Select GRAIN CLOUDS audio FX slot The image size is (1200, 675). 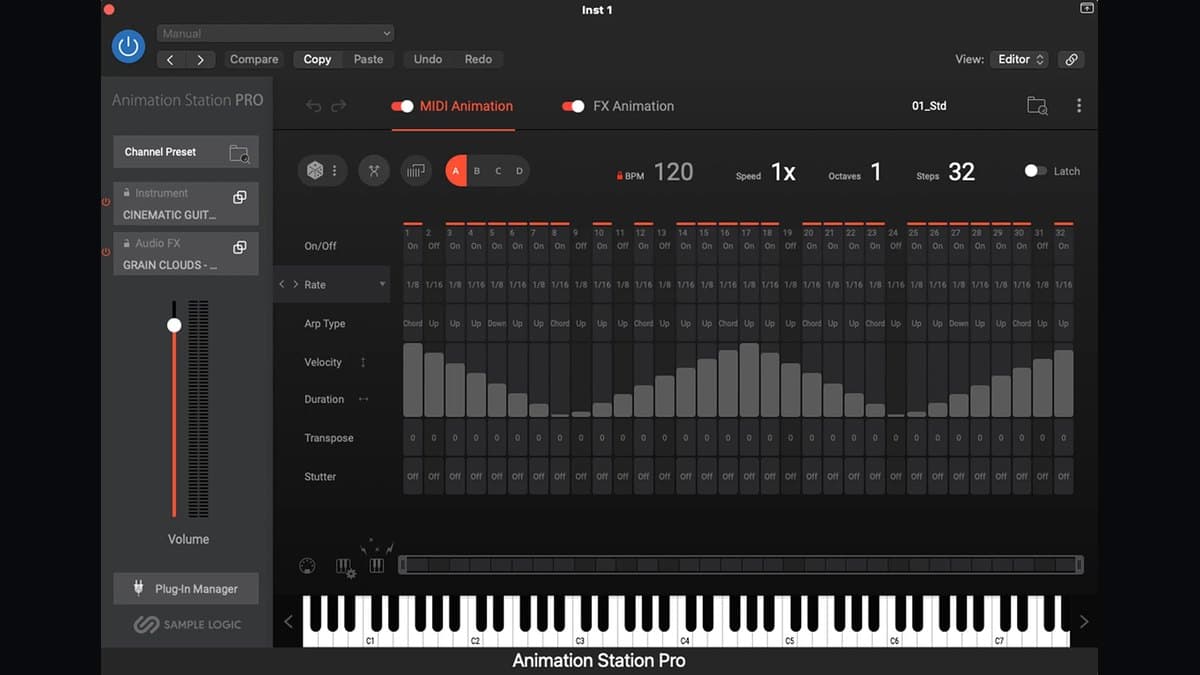186,254
